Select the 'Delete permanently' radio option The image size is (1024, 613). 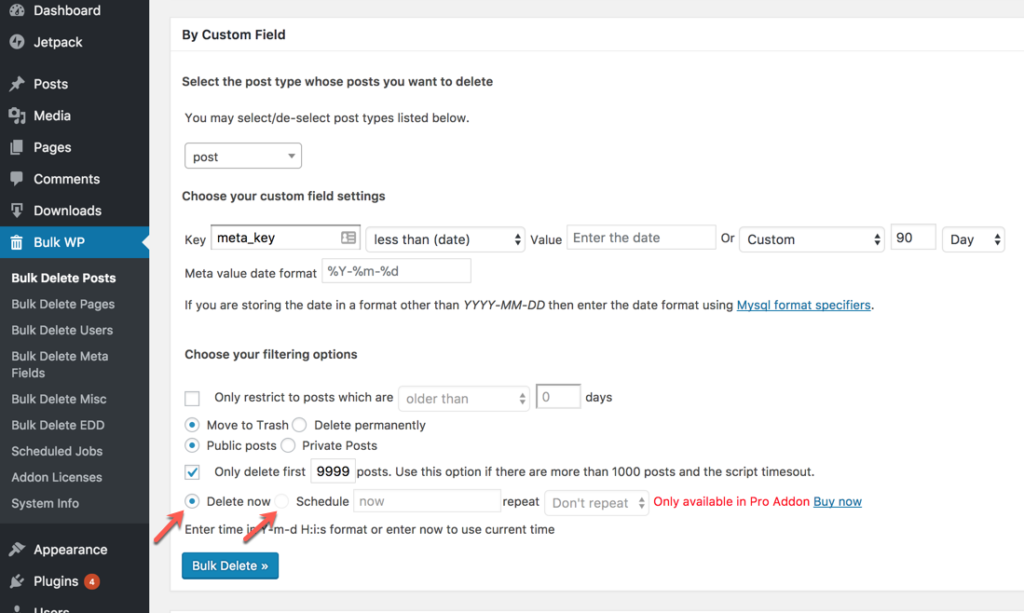[x=299, y=425]
